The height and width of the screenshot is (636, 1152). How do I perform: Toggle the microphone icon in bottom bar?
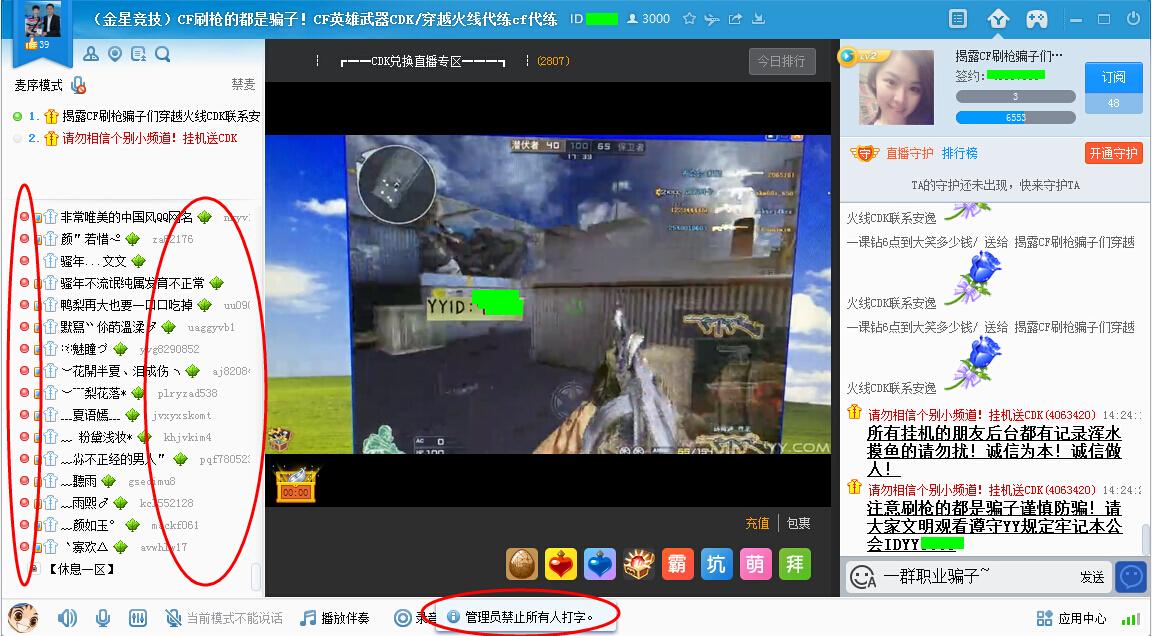coord(103,618)
